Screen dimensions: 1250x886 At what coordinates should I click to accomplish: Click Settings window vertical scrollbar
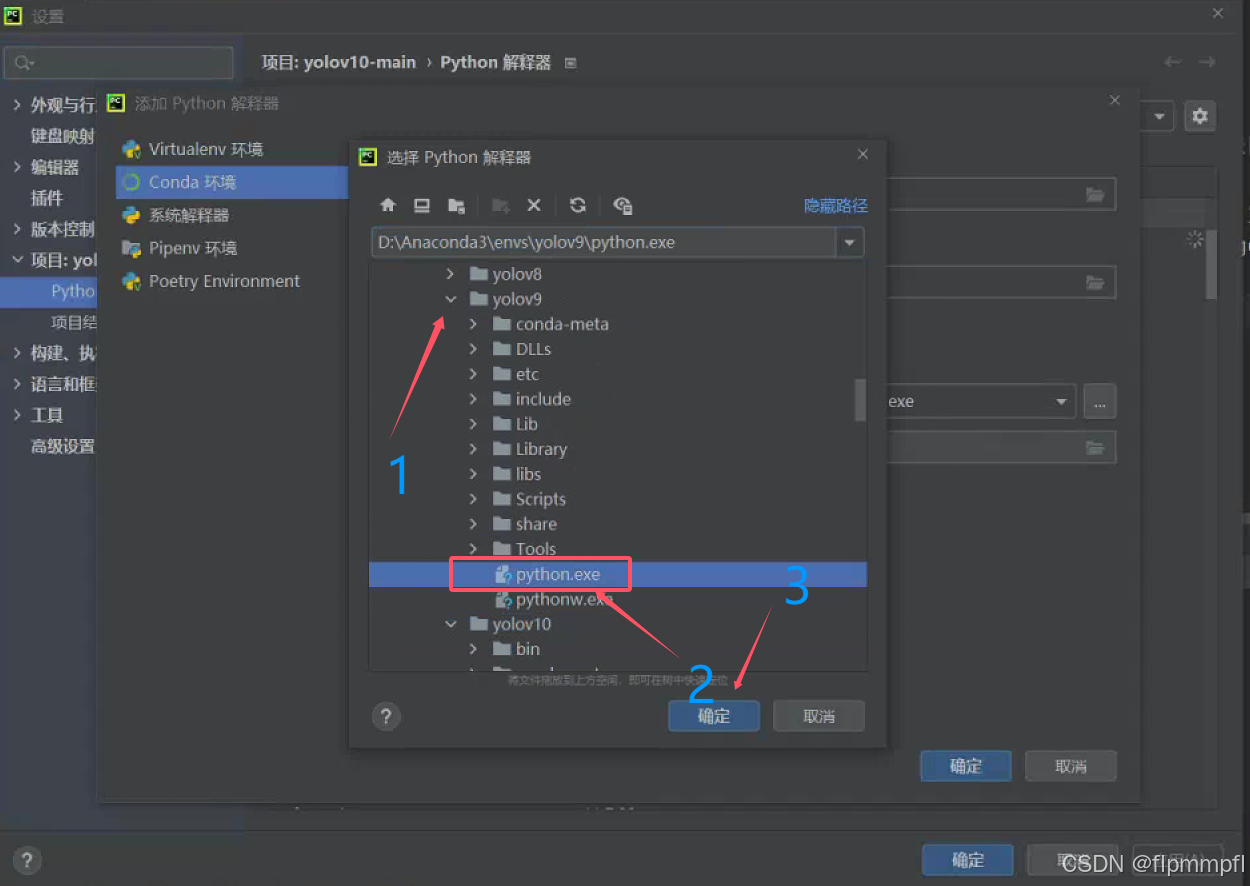click(1211, 264)
